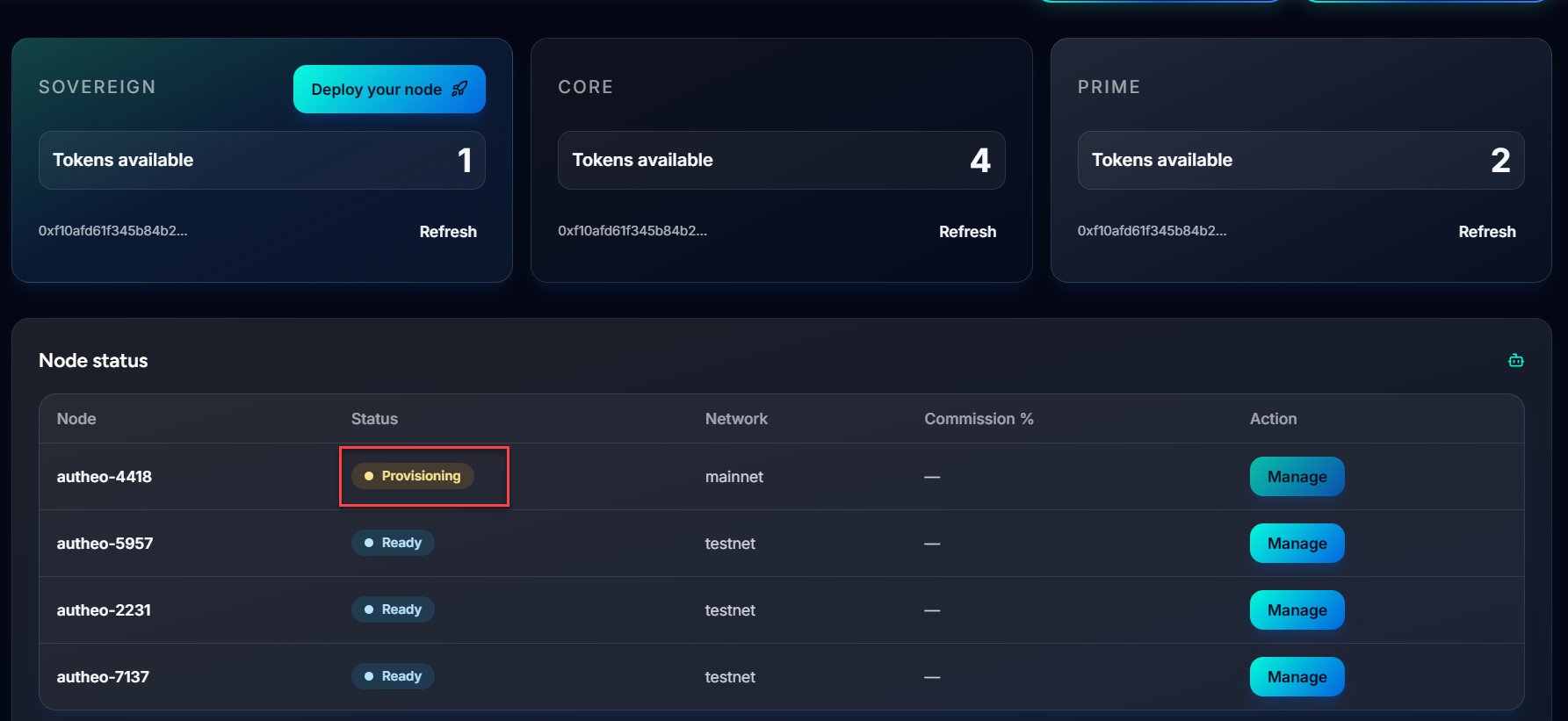The width and height of the screenshot is (1568, 721).
Task: Click commission dash in autheo-4418 row
Action: point(932,477)
